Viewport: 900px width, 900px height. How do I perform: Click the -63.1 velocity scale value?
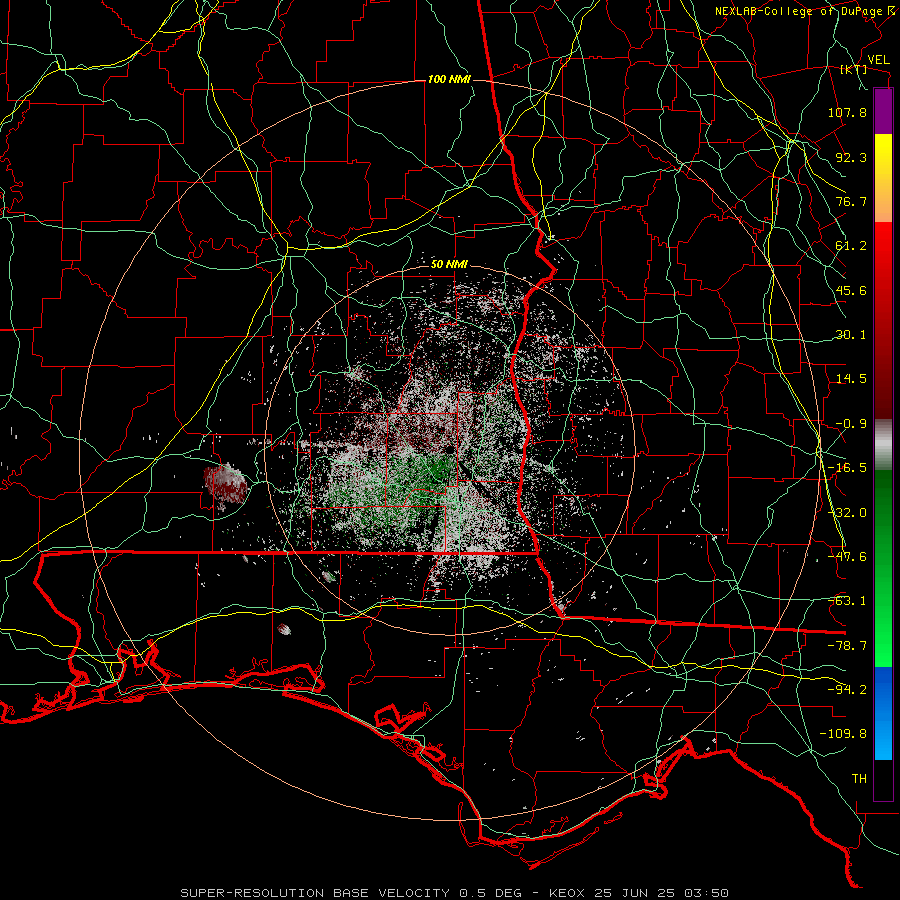pos(847,601)
